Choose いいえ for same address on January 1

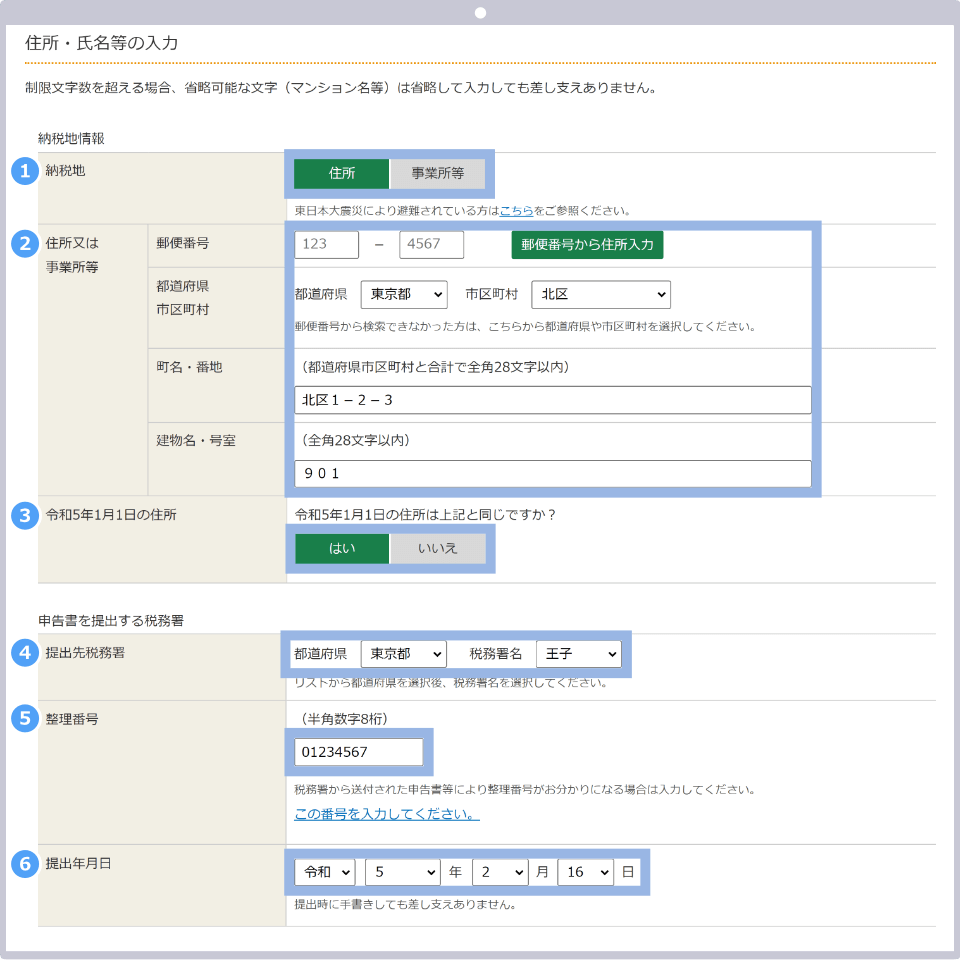pos(437,549)
